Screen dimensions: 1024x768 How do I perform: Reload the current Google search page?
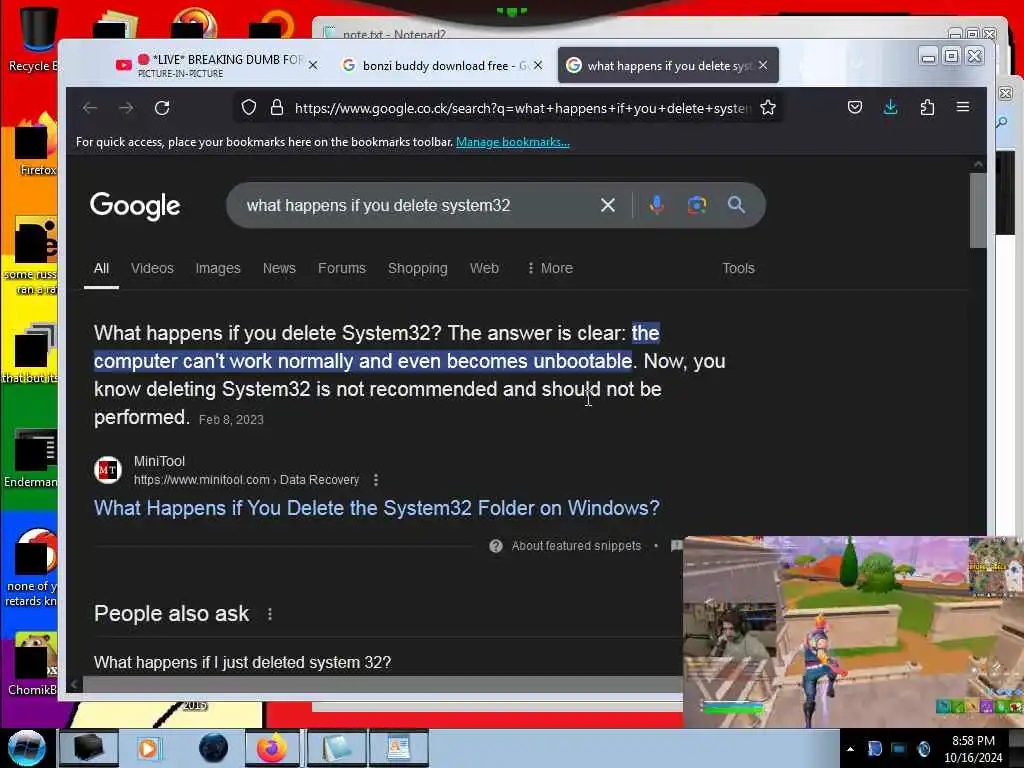coord(162,108)
